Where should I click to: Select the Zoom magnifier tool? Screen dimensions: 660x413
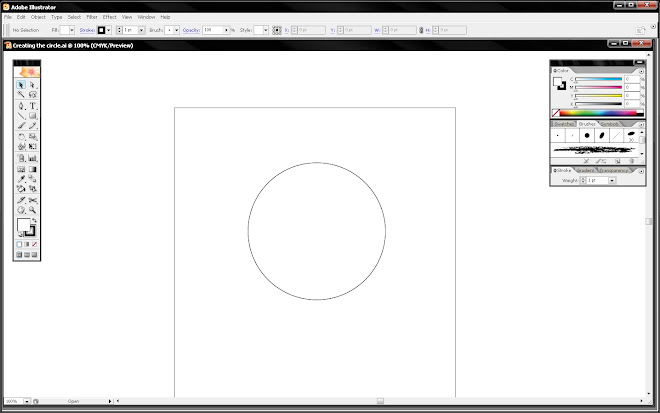tap(32, 210)
